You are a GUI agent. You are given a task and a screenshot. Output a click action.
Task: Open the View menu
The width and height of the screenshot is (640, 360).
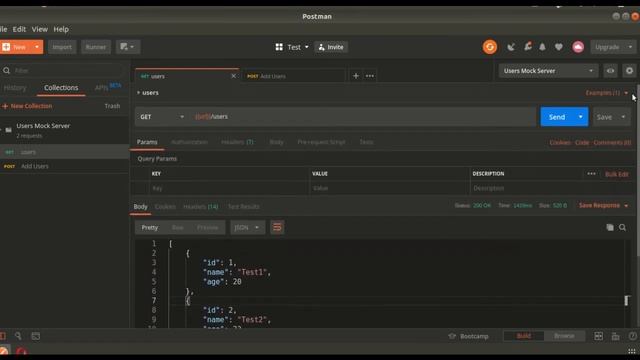point(40,29)
